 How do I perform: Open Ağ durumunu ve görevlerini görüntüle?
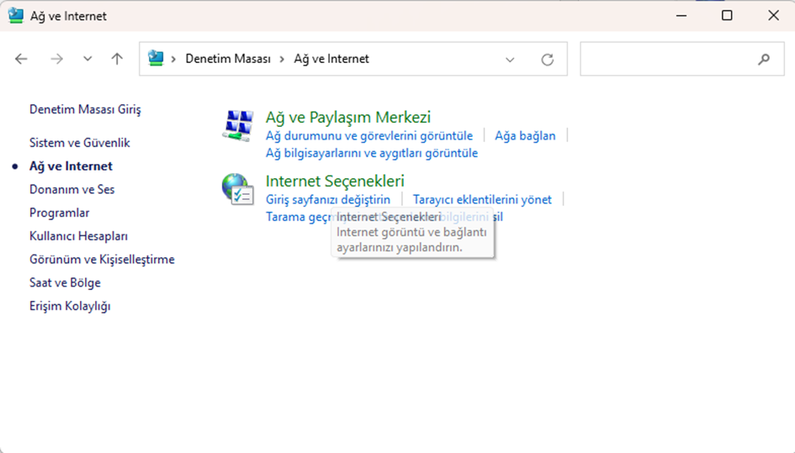pyautogui.click(x=369, y=135)
